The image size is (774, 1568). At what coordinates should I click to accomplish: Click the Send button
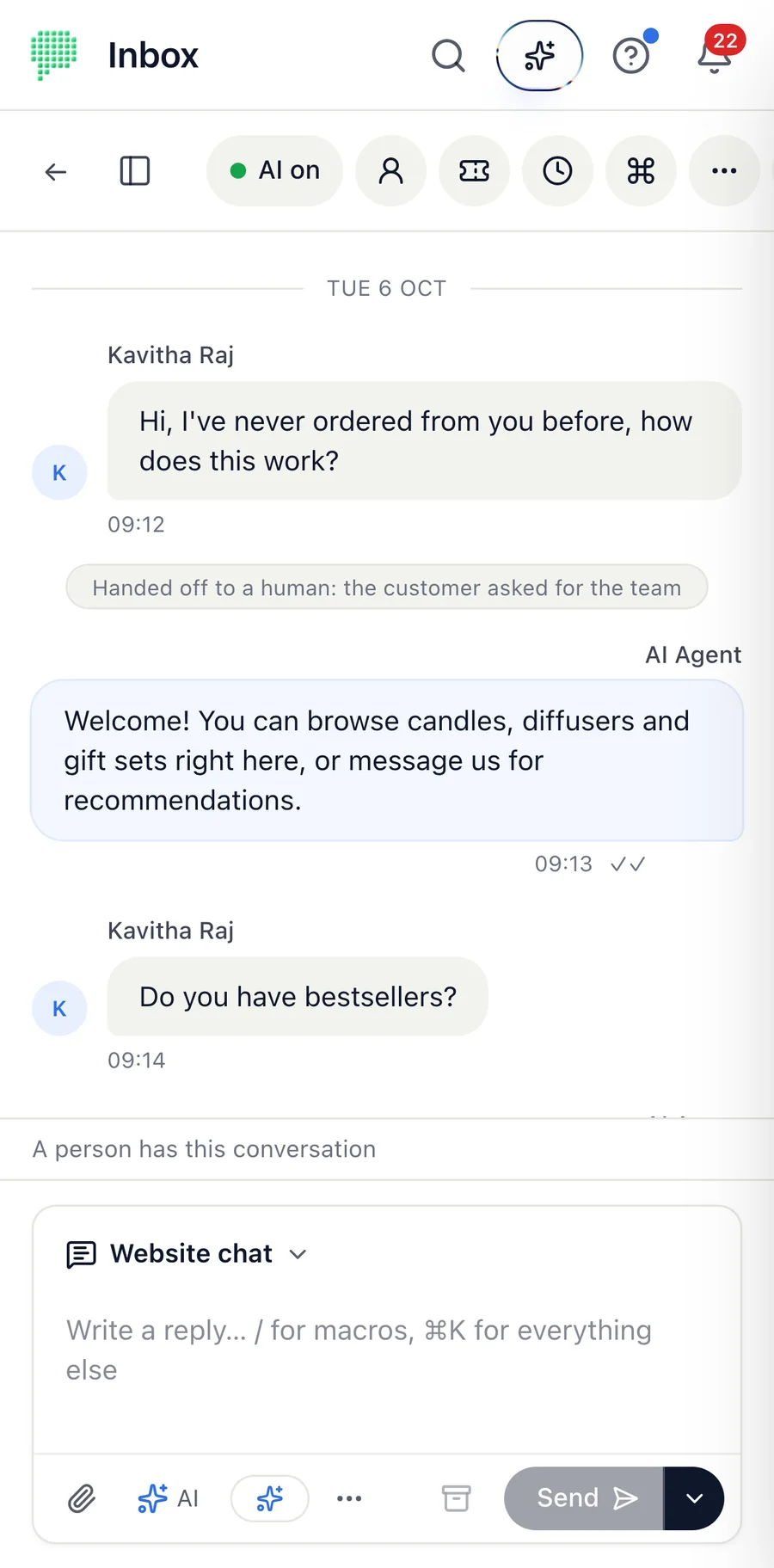point(584,1498)
